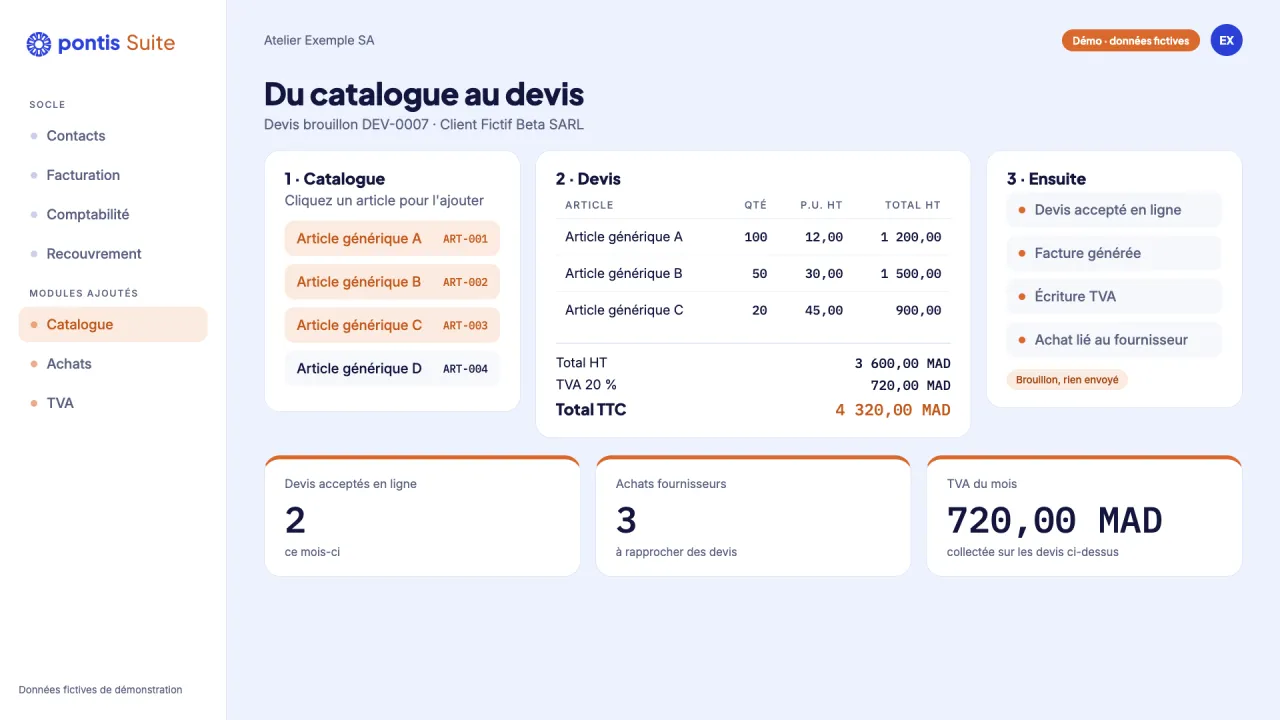Add Article générique B from catalogue
The image size is (1280, 720).
pos(392,282)
